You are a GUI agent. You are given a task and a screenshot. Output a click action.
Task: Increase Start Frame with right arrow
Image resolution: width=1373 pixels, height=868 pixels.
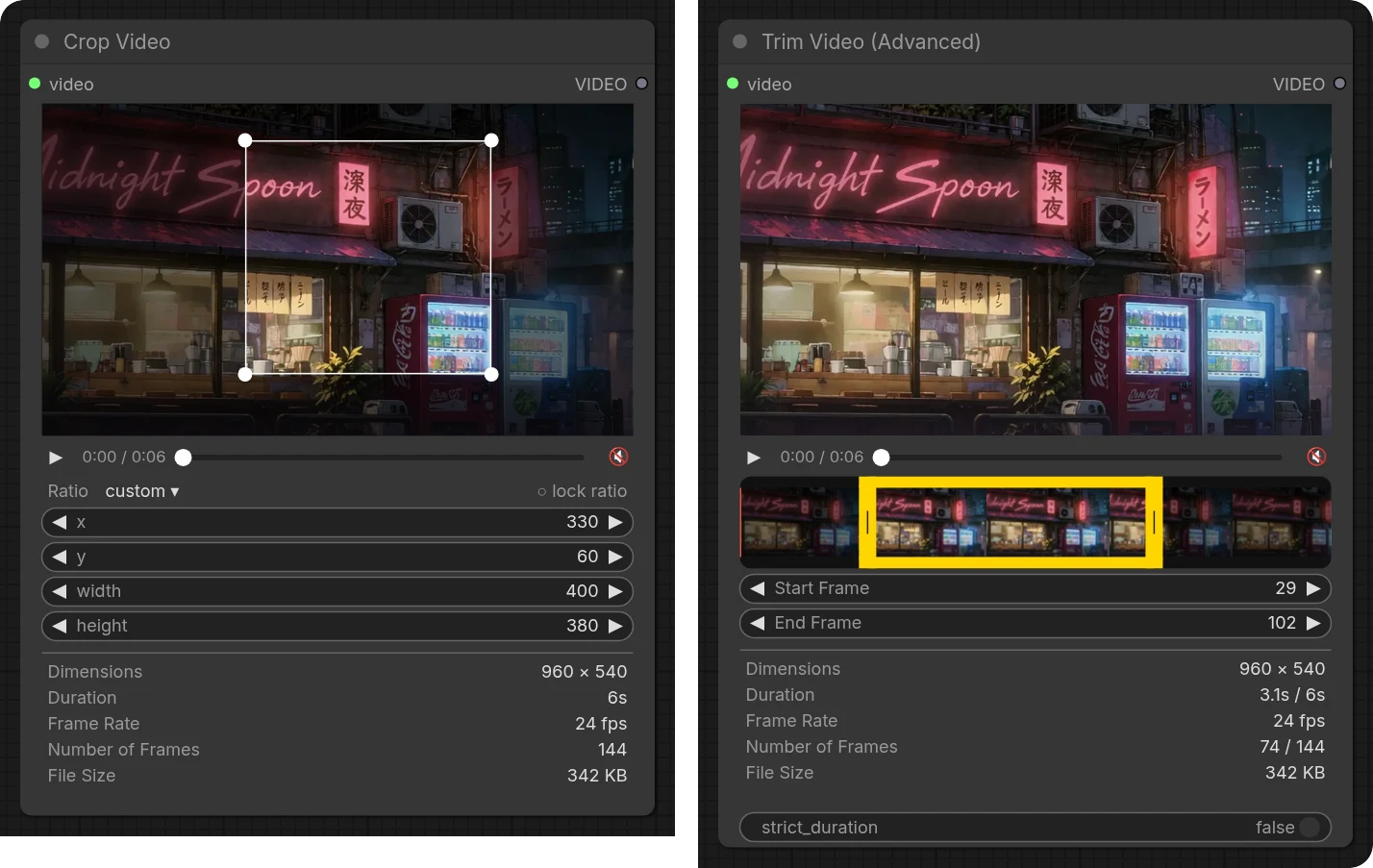point(1313,588)
